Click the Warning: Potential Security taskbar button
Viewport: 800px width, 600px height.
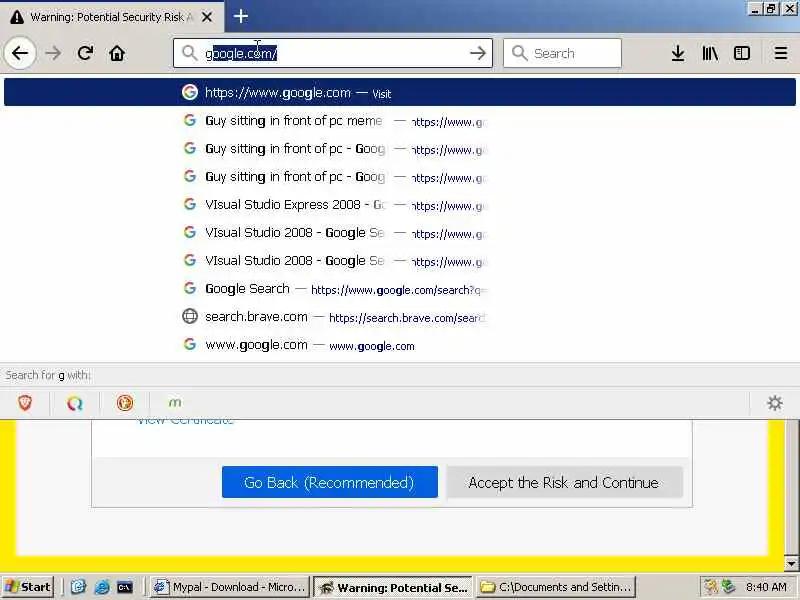pyautogui.click(x=393, y=587)
